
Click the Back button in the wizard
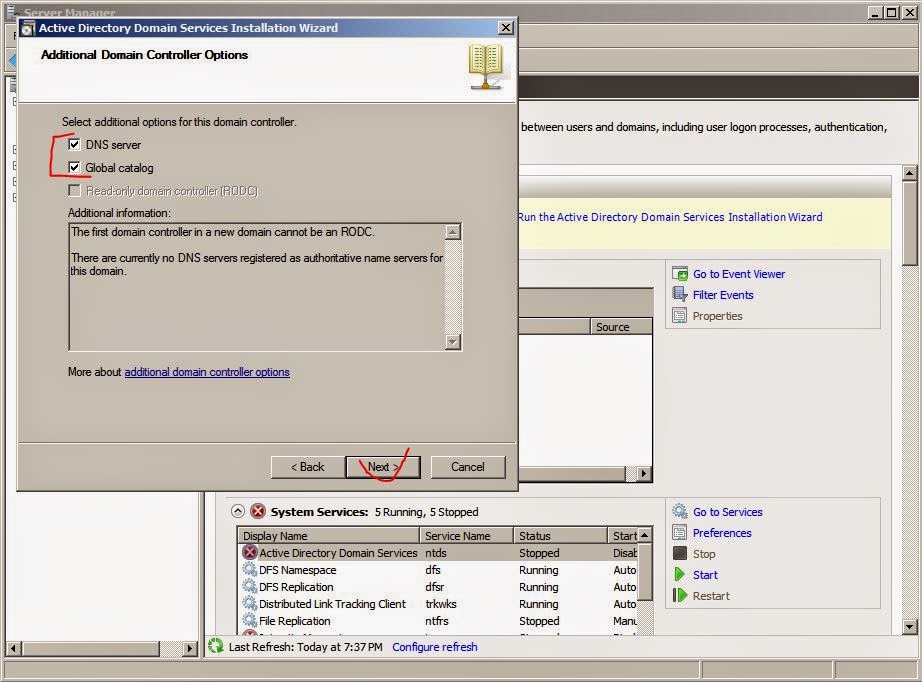coord(308,467)
